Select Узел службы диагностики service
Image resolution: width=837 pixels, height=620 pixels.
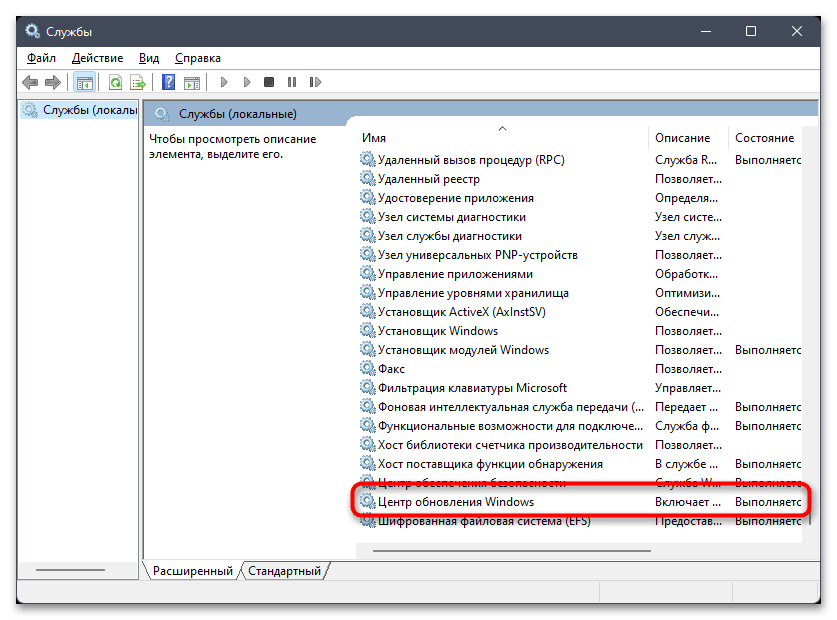449,236
